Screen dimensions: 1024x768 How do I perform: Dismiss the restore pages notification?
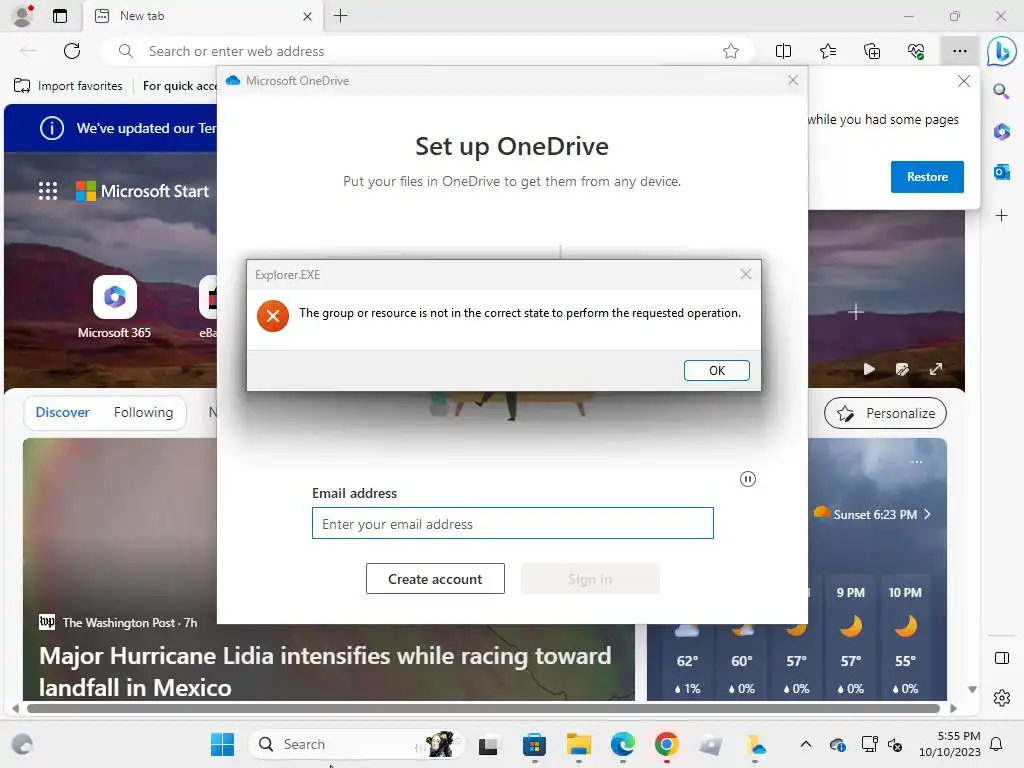click(963, 81)
